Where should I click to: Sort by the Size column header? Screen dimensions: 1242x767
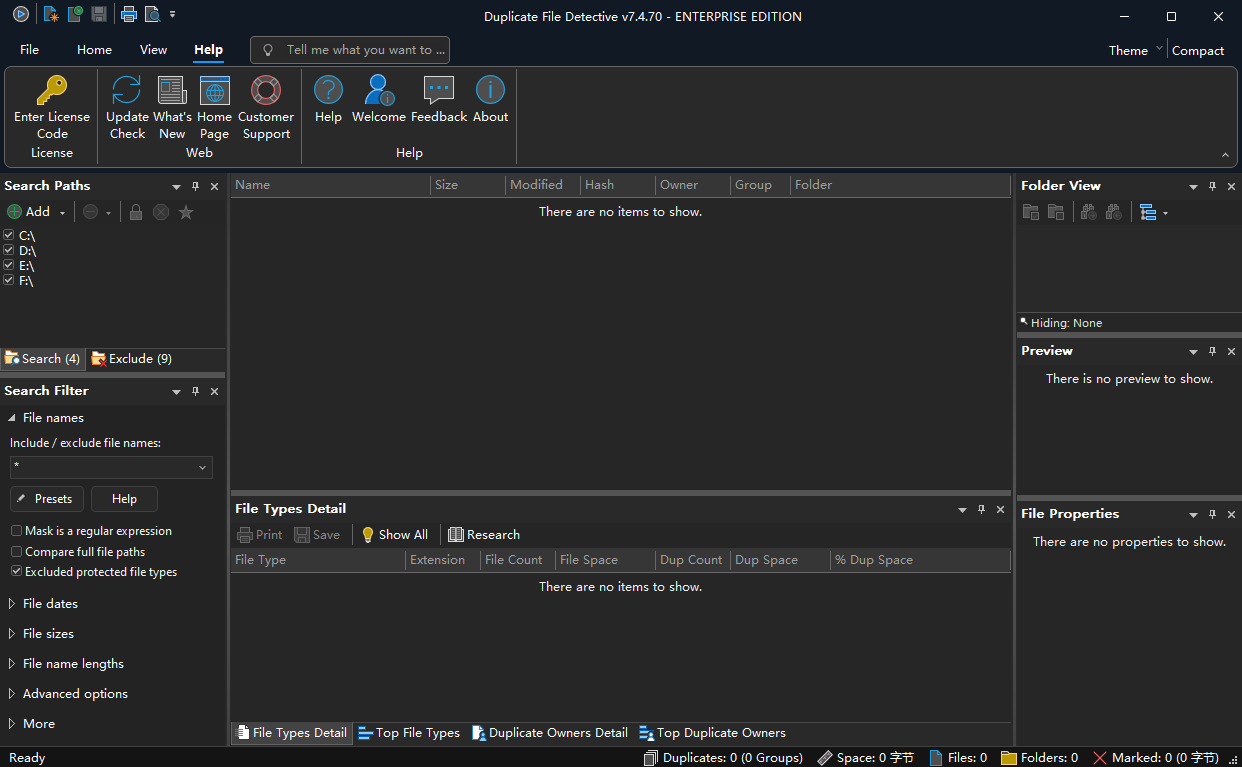coord(467,185)
